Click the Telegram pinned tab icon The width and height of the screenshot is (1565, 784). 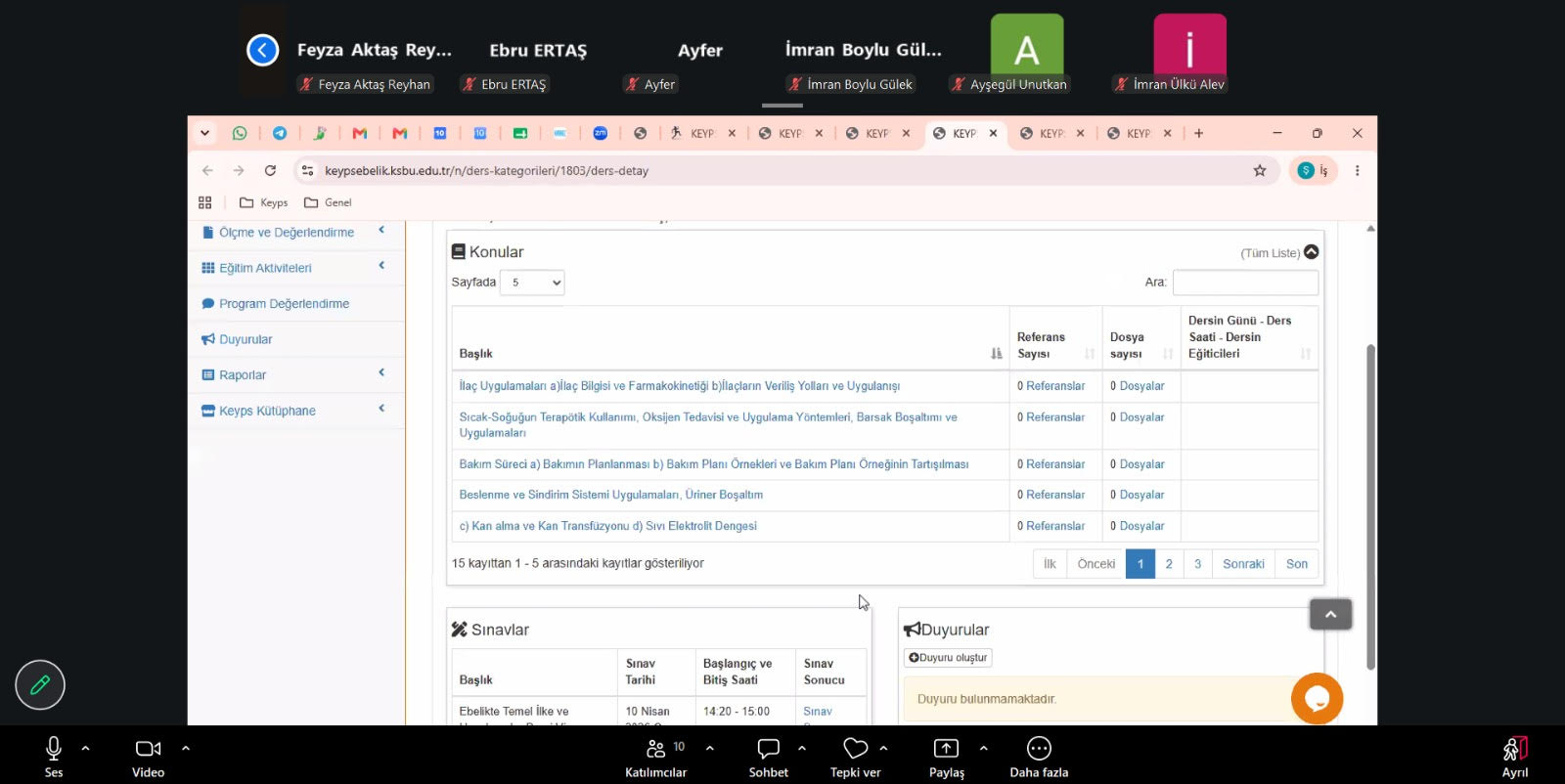(x=280, y=133)
